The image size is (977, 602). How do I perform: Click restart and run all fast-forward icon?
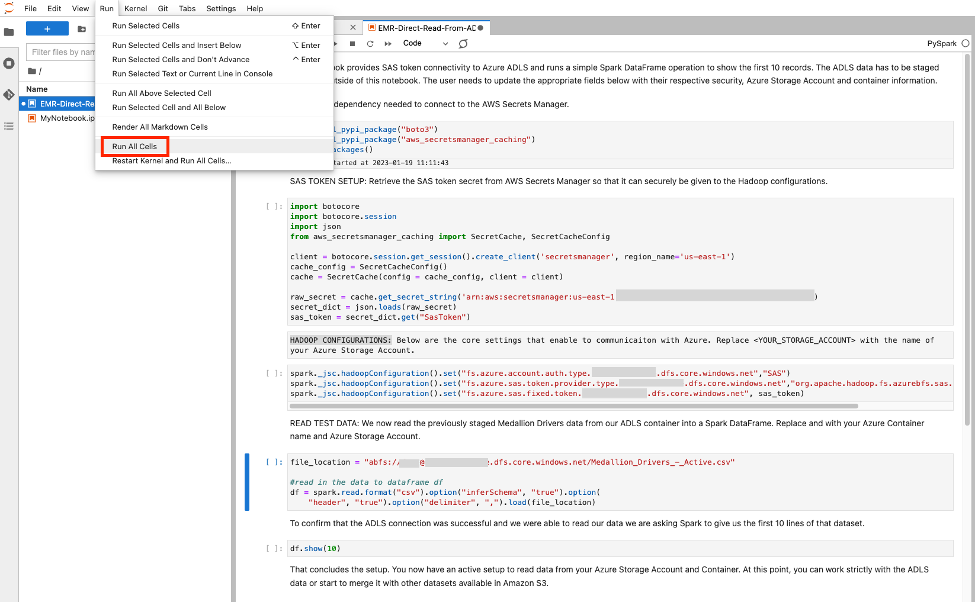pyautogui.click(x=387, y=44)
